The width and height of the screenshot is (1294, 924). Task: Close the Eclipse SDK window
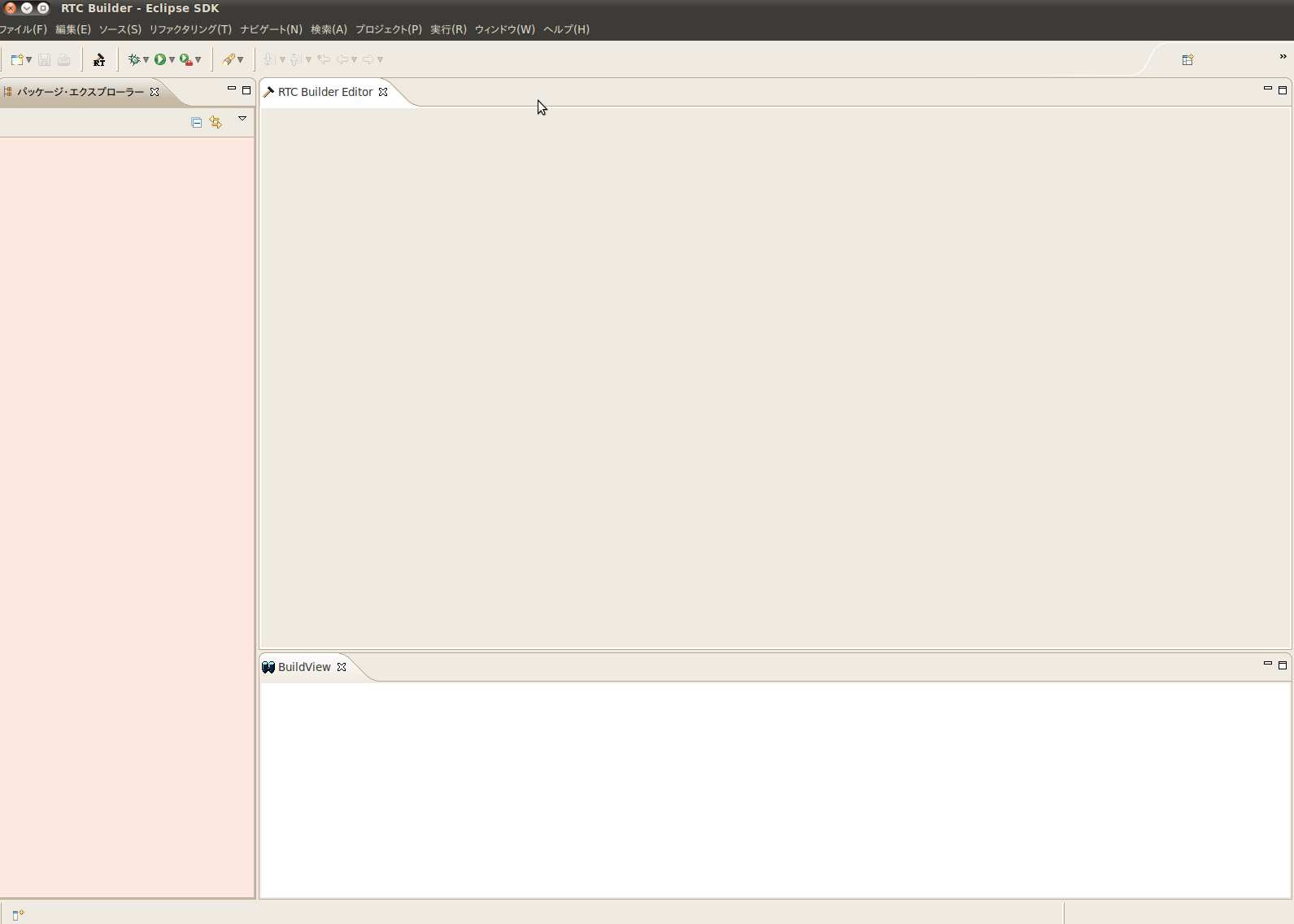[11, 8]
